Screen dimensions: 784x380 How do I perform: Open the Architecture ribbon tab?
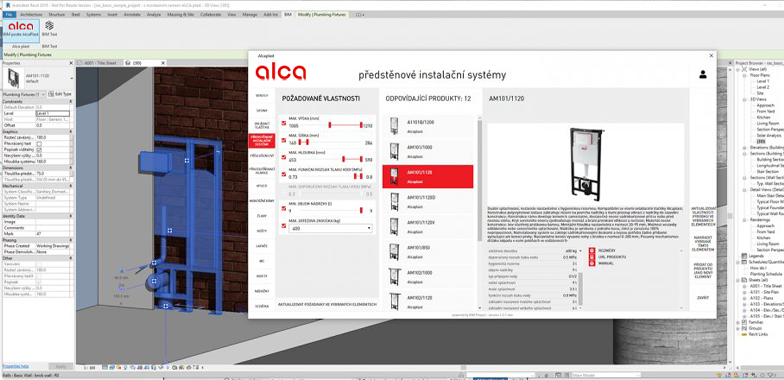[x=31, y=14]
